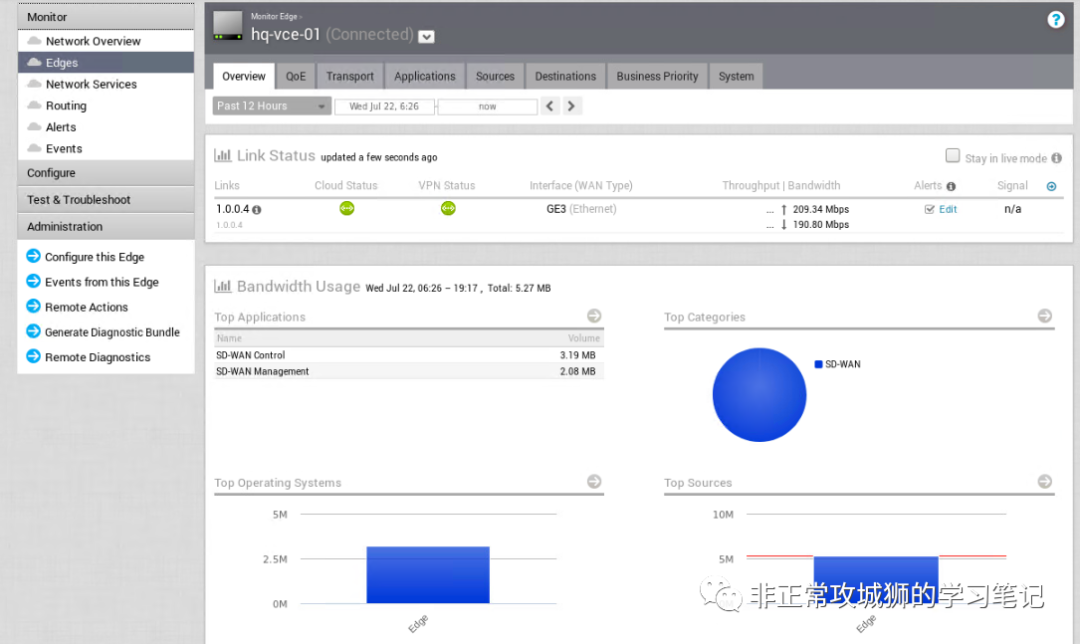Image resolution: width=1080 pixels, height=644 pixels.
Task: Go to previous time range arrow
Action: (x=550, y=106)
